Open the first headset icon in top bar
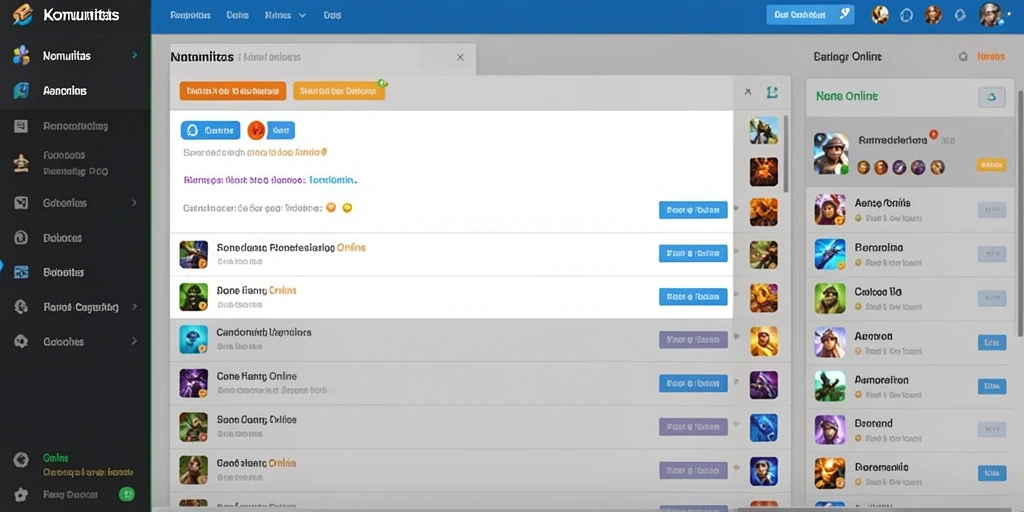The image size is (1024, 512). tap(906, 15)
